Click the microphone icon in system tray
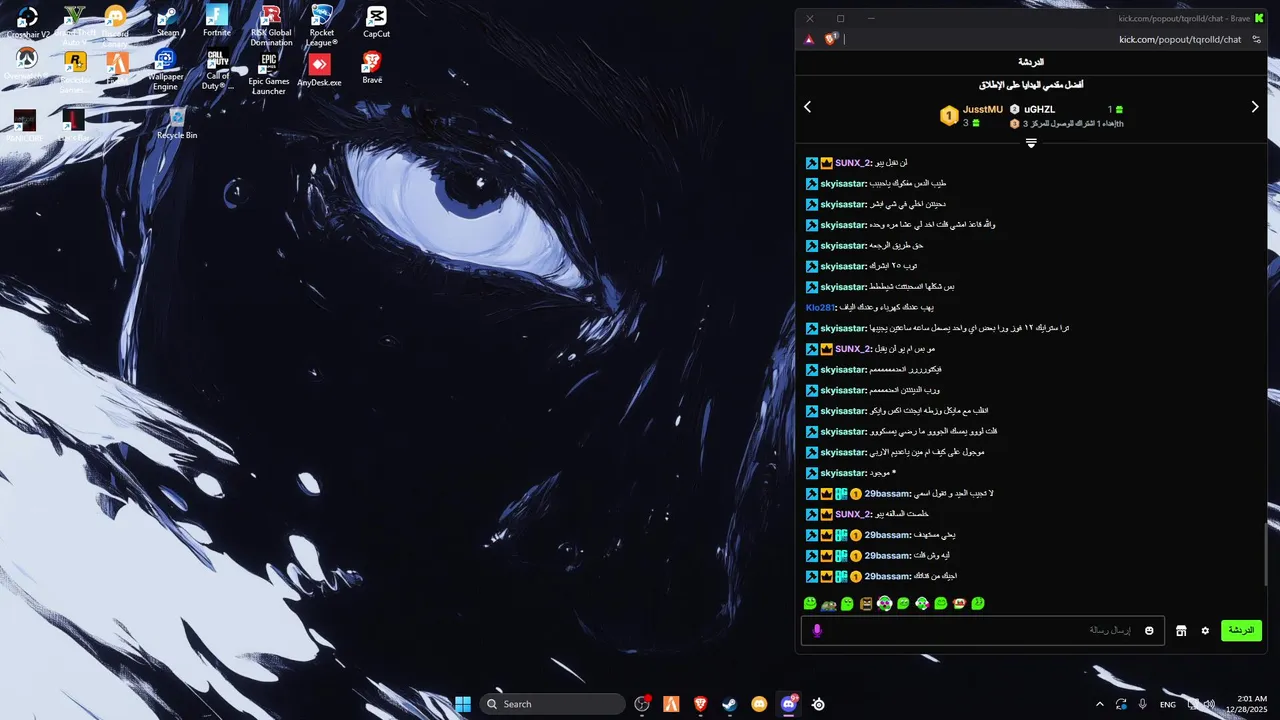The width and height of the screenshot is (1280, 720). pos(1142,704)
